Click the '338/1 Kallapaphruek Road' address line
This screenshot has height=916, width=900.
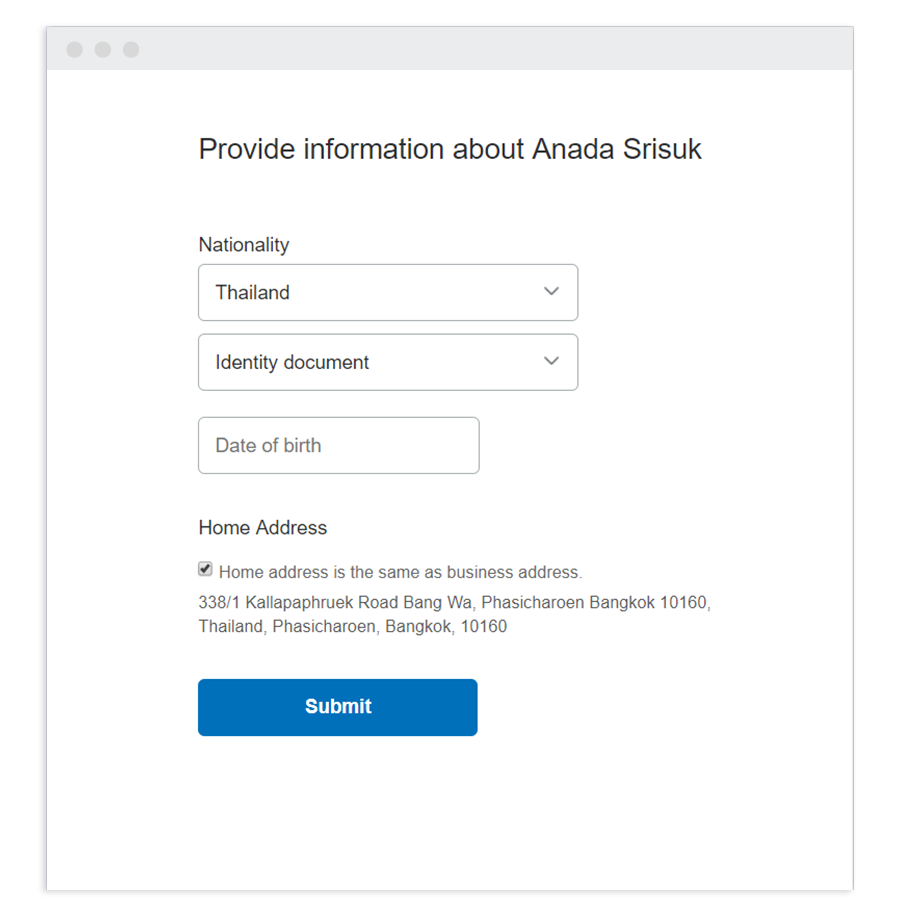[454, 603]
